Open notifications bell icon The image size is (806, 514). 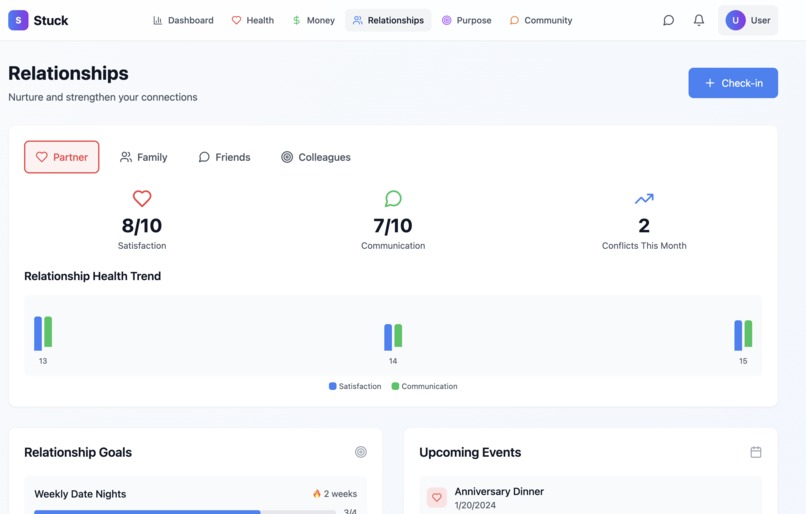699,20
